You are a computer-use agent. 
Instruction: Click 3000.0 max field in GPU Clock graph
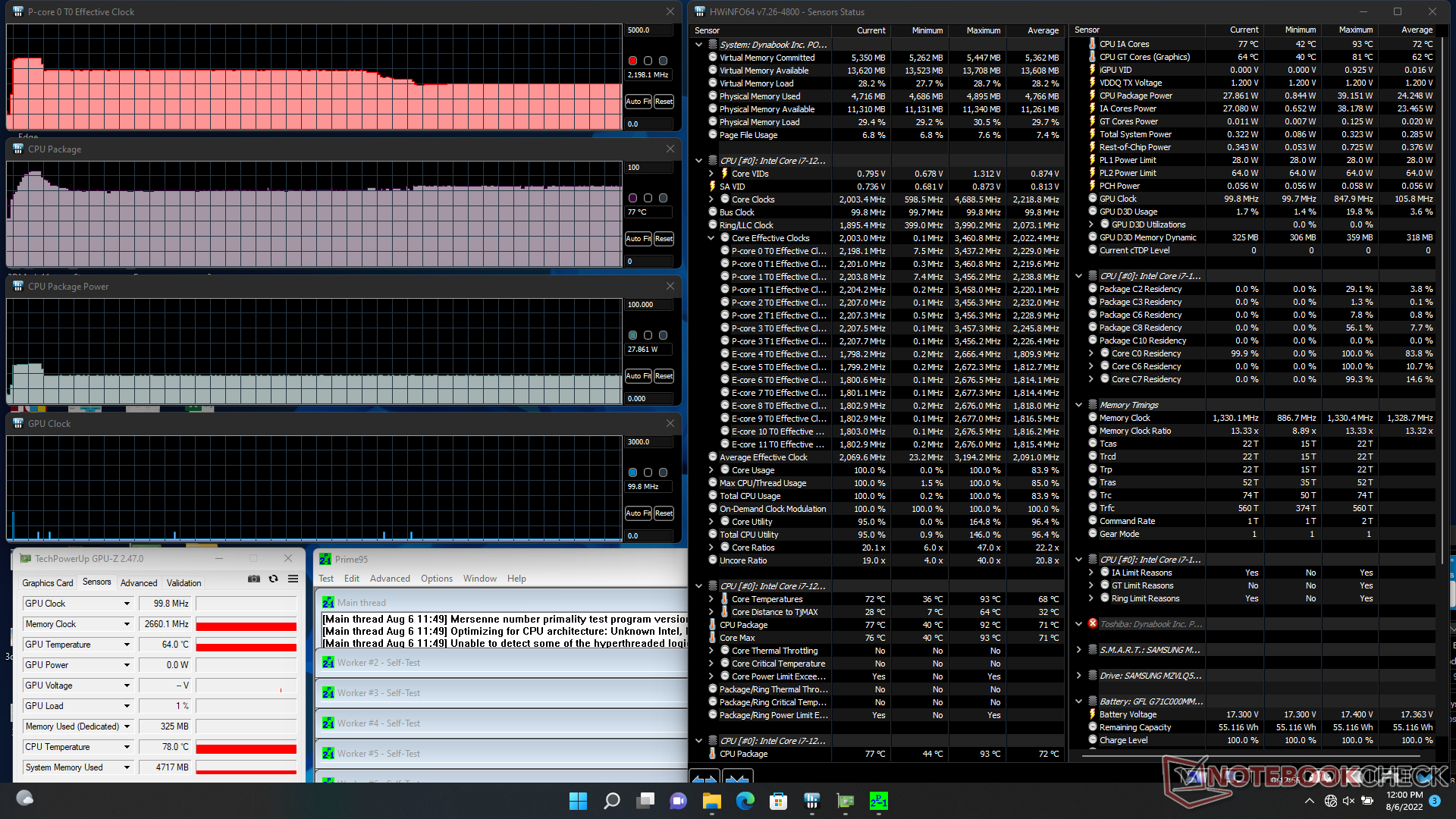pos(649,442)
